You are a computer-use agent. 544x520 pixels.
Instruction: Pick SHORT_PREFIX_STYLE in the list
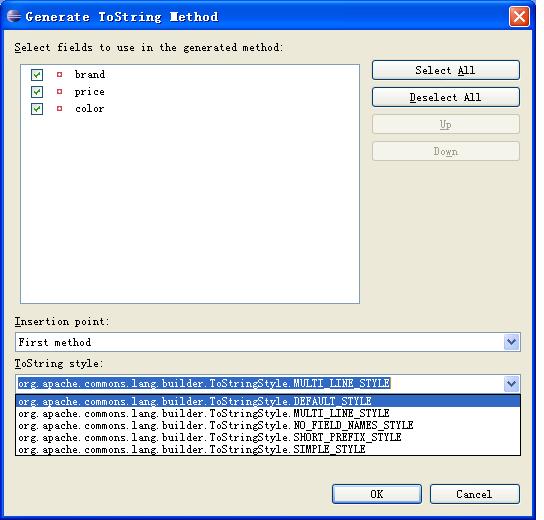(268, 437)
